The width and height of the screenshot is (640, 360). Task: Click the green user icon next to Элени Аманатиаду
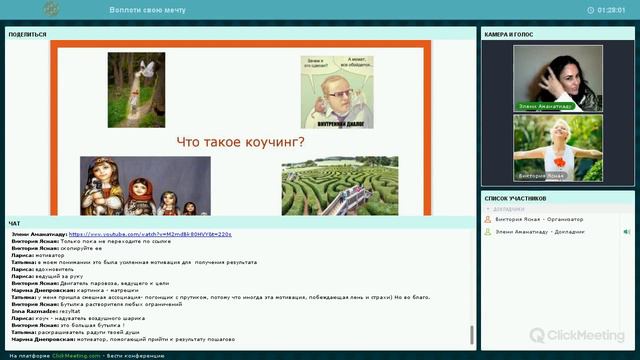pos(488,232)
